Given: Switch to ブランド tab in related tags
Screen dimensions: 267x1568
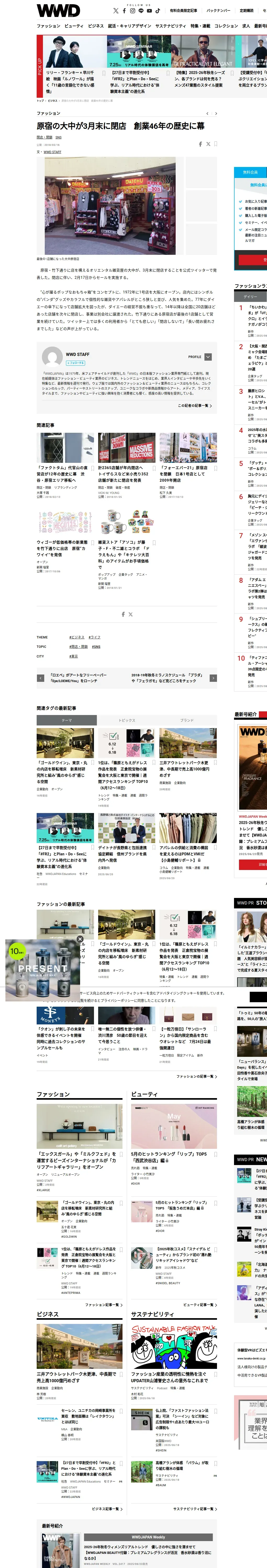Looking at the screenshot, I should (x=187, y=720).
